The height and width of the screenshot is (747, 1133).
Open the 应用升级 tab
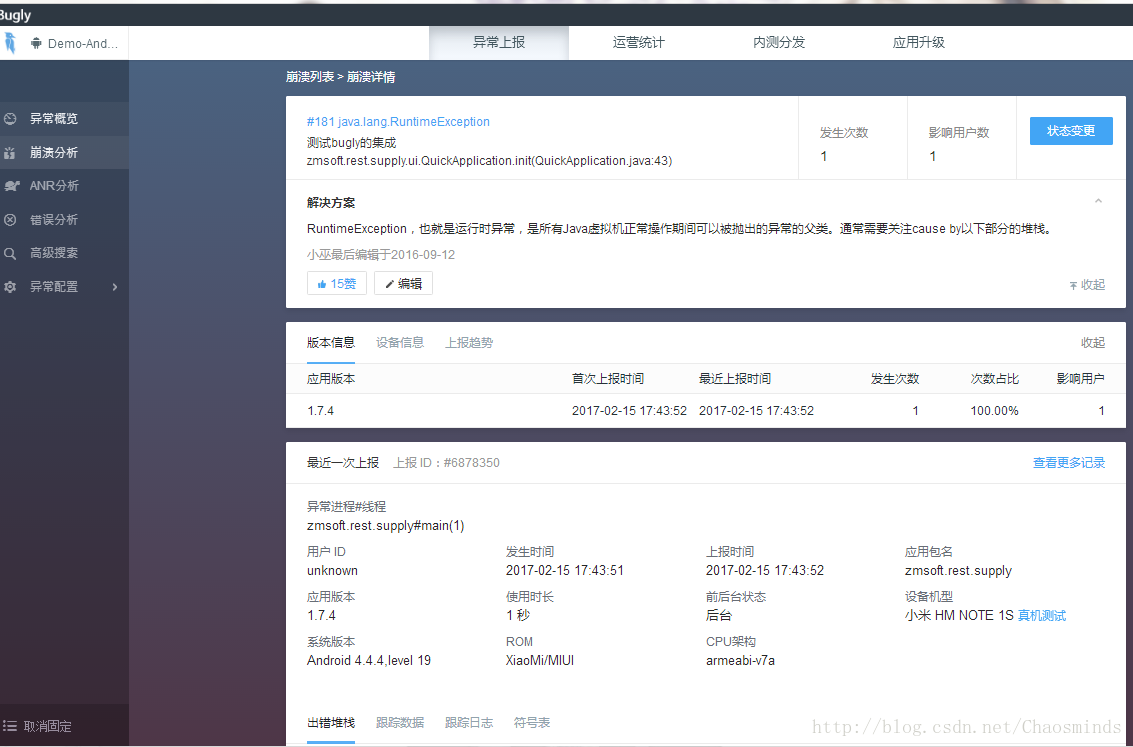[918, 43]
